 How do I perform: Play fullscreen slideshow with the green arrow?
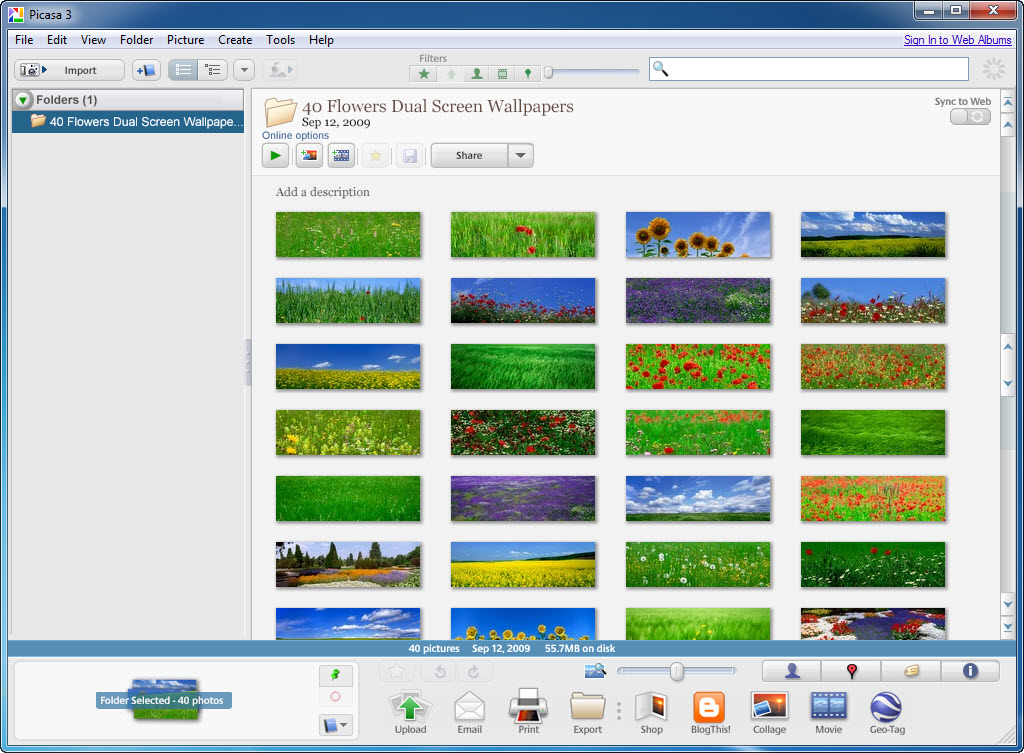click(276, 155)
